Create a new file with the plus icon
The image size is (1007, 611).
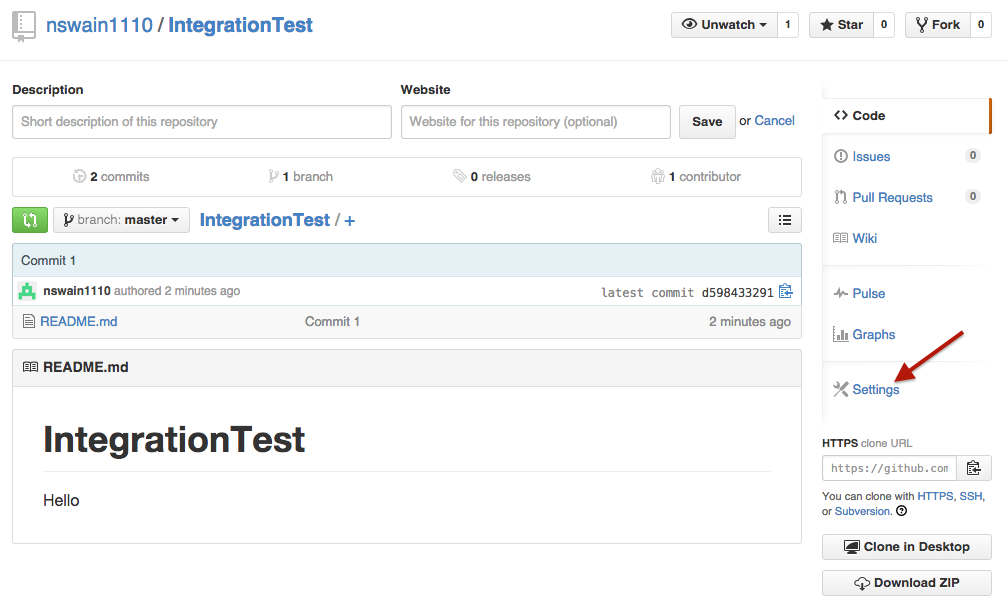pos(349,221)
